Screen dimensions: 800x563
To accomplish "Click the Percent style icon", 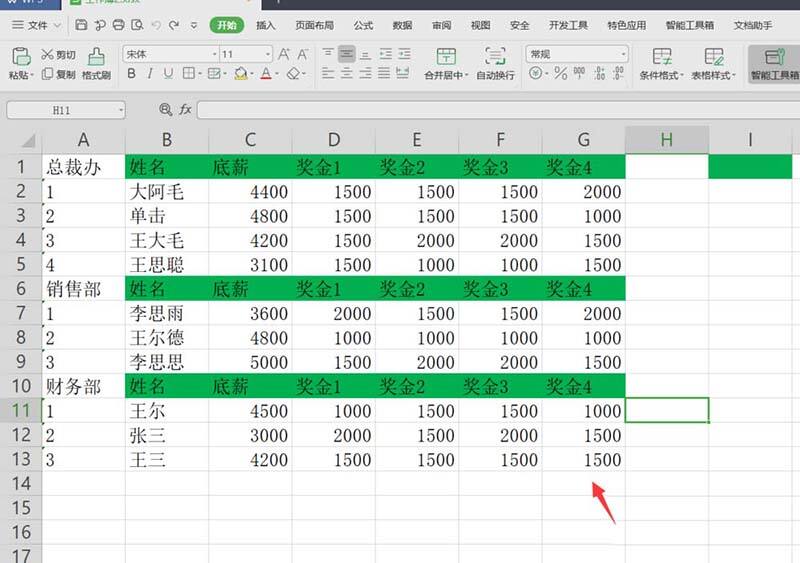I will click(560, 74).
